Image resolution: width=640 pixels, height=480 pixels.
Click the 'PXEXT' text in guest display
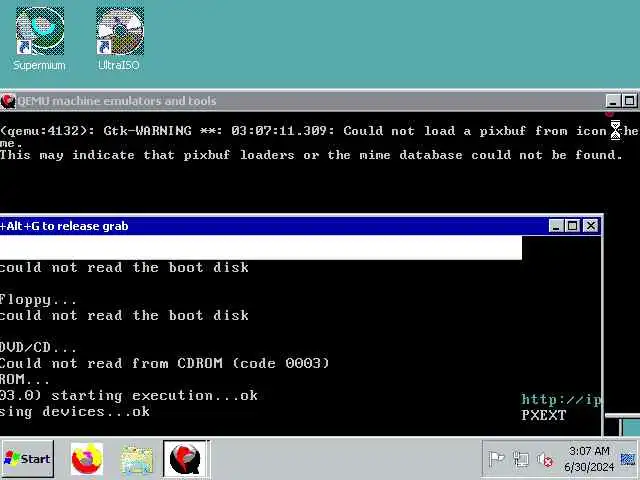(544, 415)
